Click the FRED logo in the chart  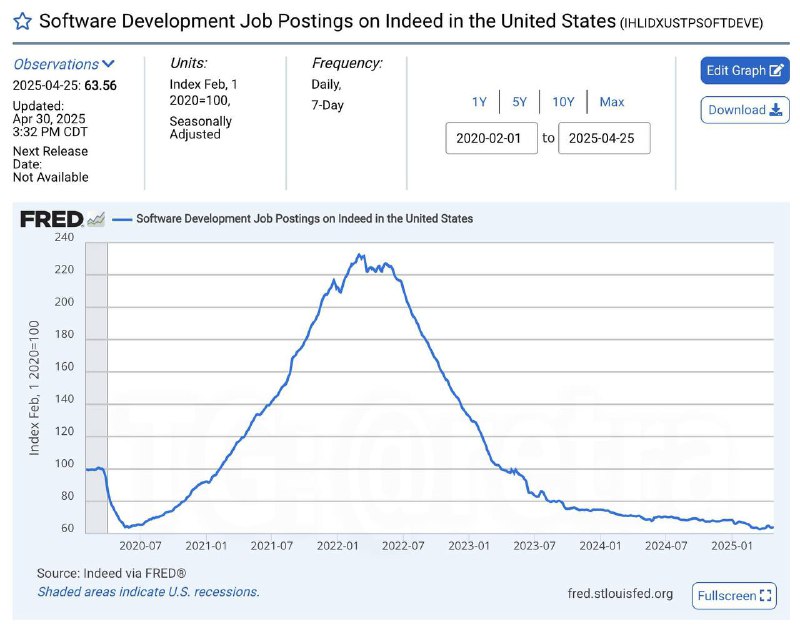52,219
